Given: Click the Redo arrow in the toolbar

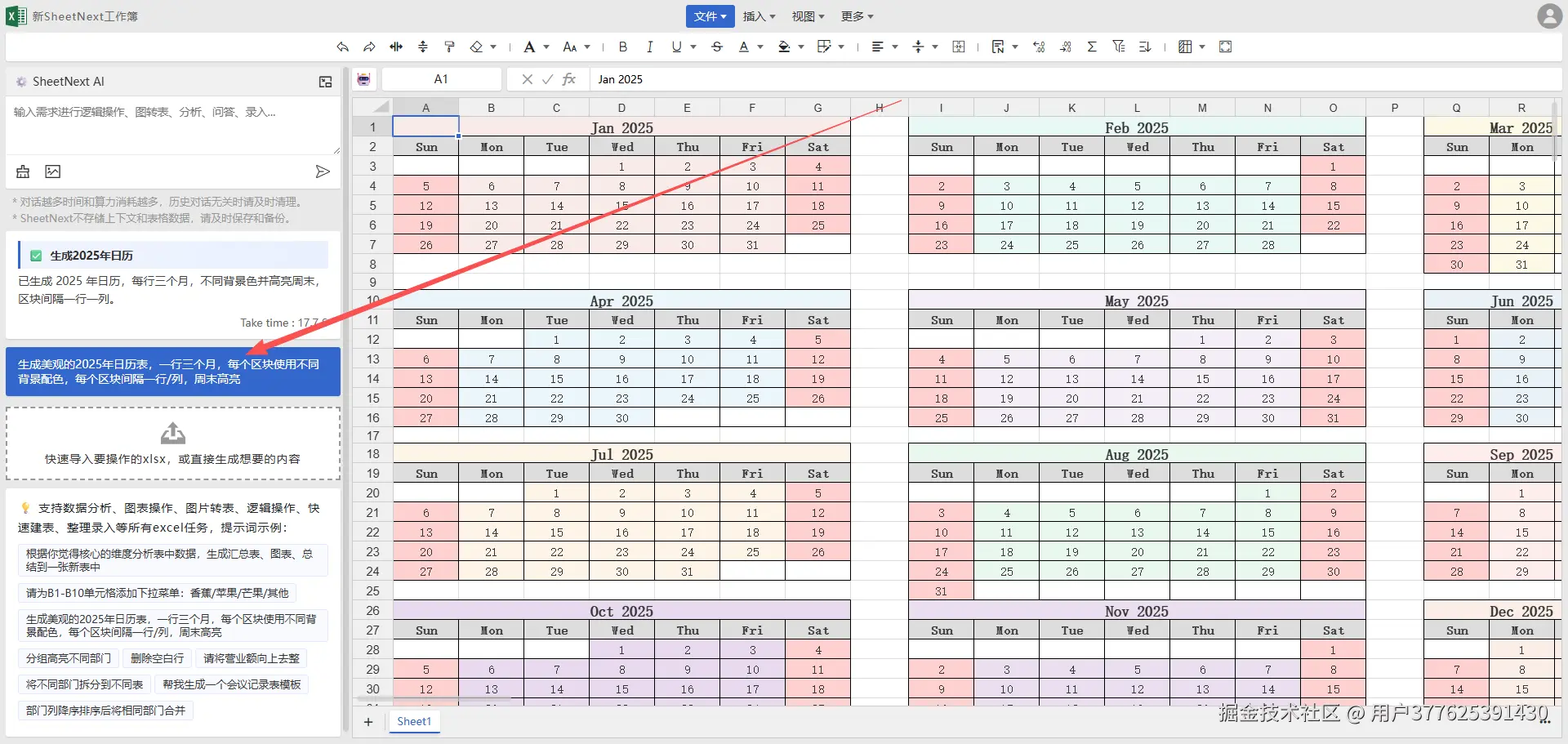Looking at the screenshot, I should pyautogui.click(x=369, y=47).
